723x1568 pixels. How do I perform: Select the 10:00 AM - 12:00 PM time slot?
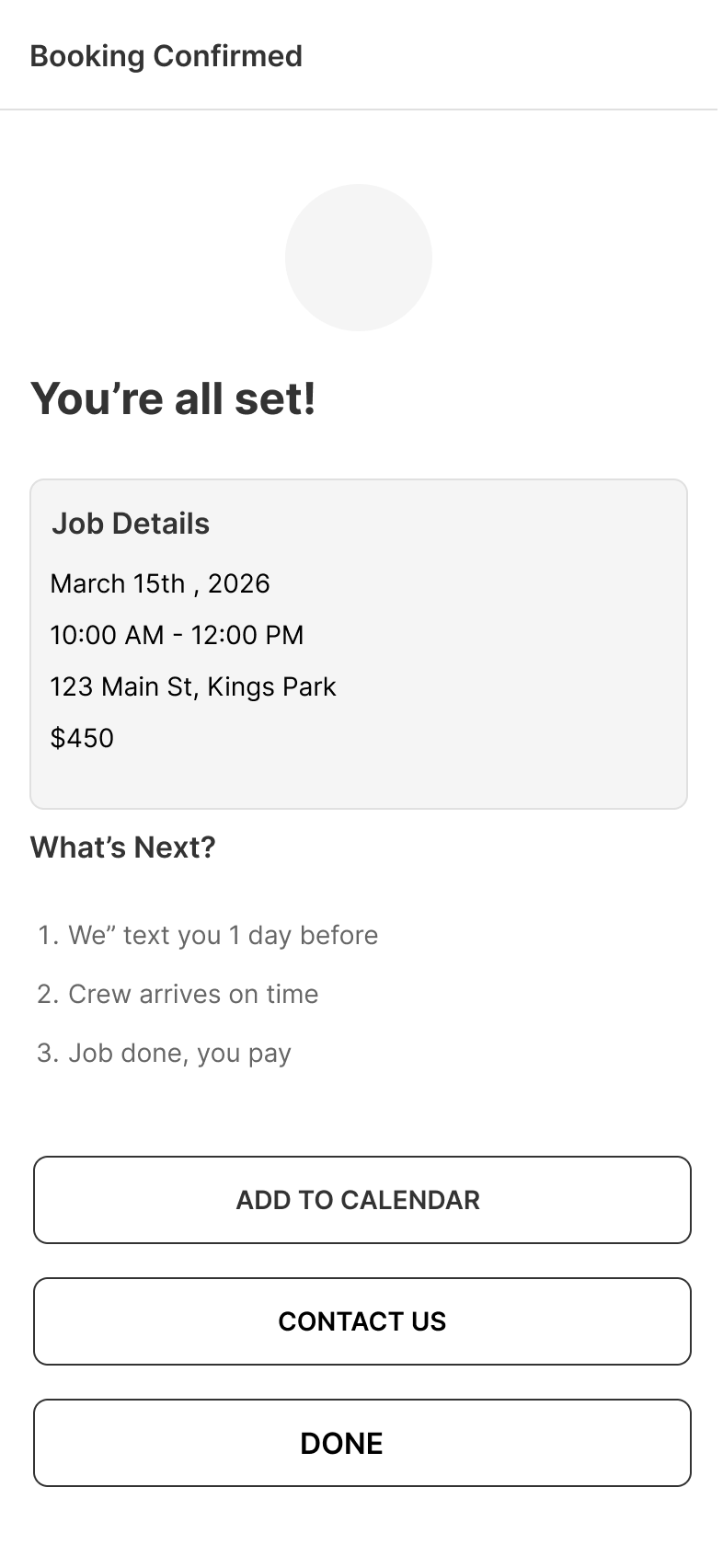click(178, 635)
